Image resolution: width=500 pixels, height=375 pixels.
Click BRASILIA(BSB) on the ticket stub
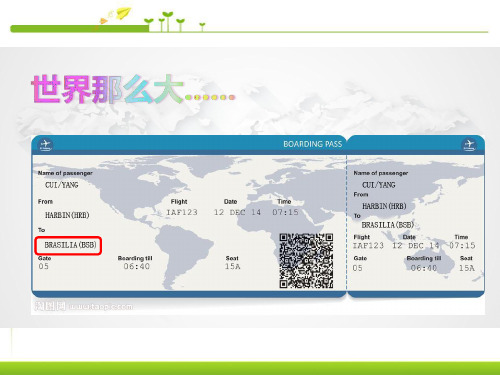pos(388,225)
